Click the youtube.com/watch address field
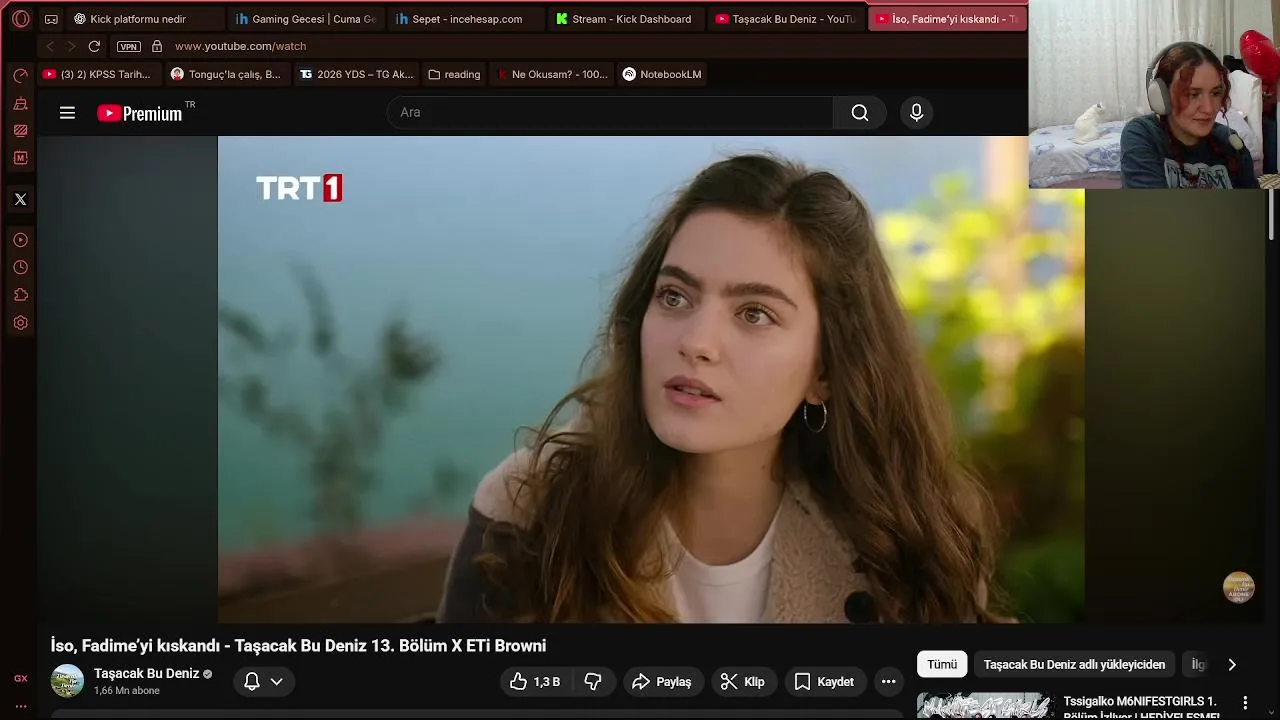 pos(240,46)
